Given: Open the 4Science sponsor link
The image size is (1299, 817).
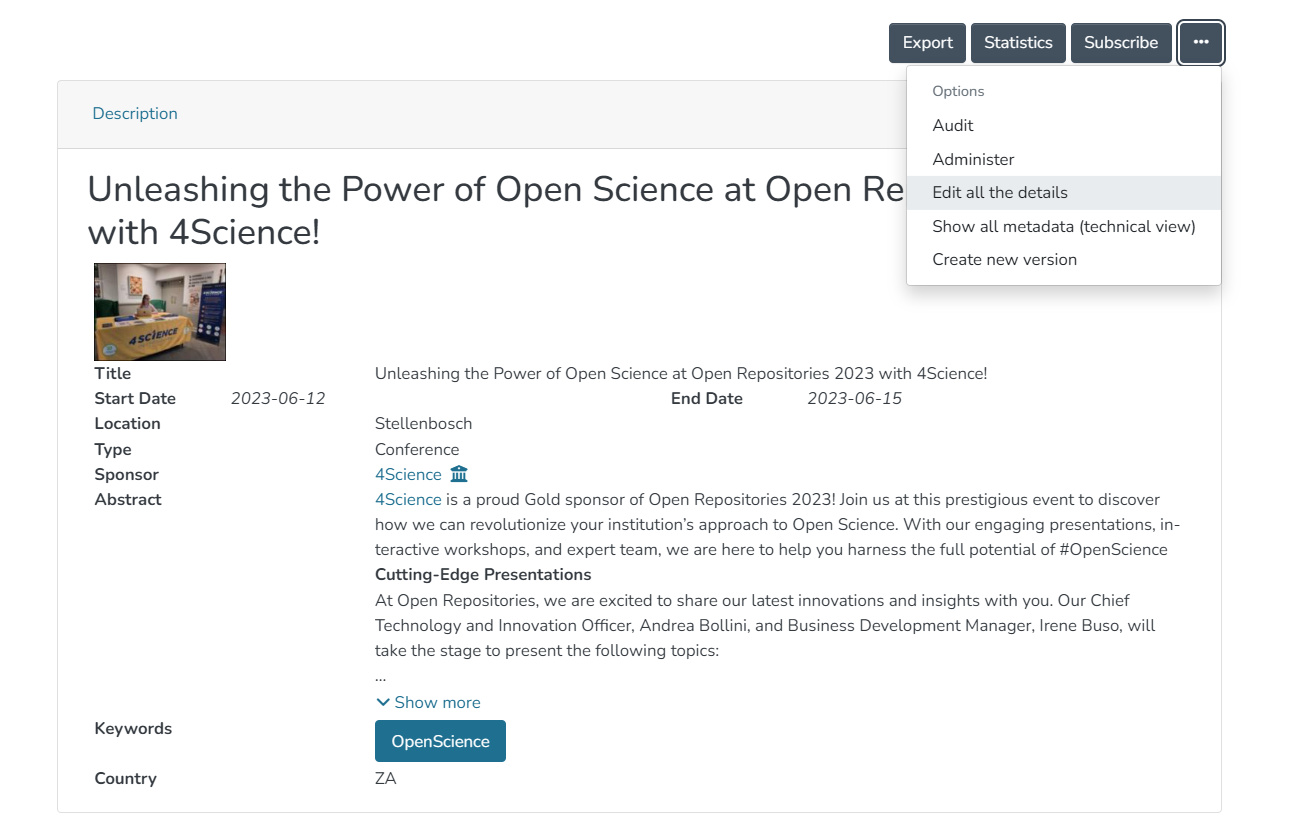Looking at the screenshot, I should (408, 474).
